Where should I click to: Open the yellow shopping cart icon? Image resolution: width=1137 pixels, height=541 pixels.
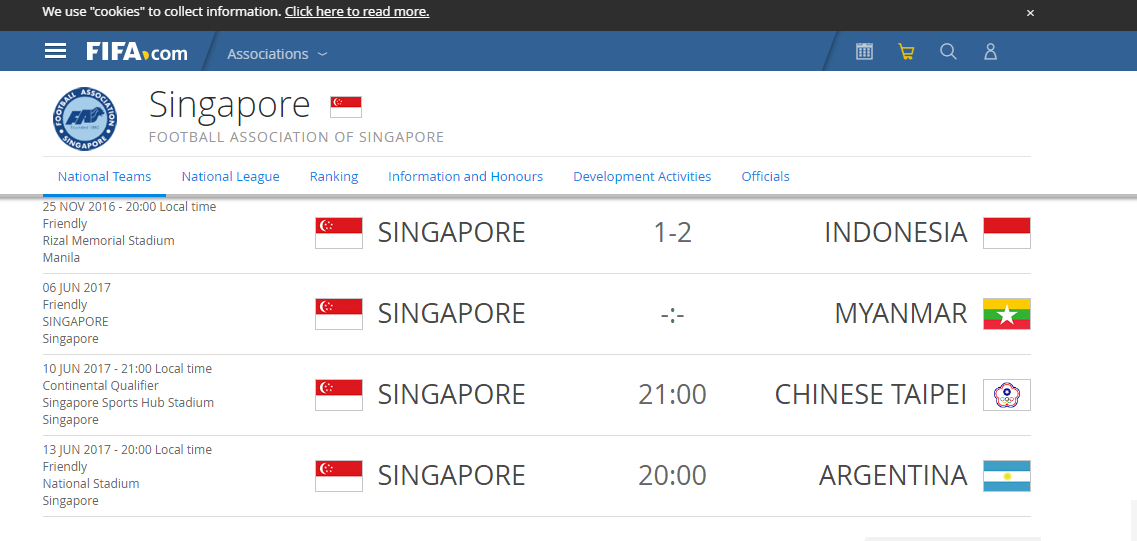(906, 51)
